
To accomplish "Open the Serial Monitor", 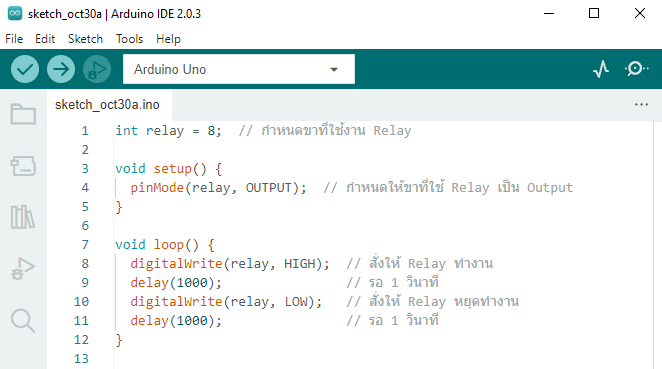I will (x=636, y=69).
